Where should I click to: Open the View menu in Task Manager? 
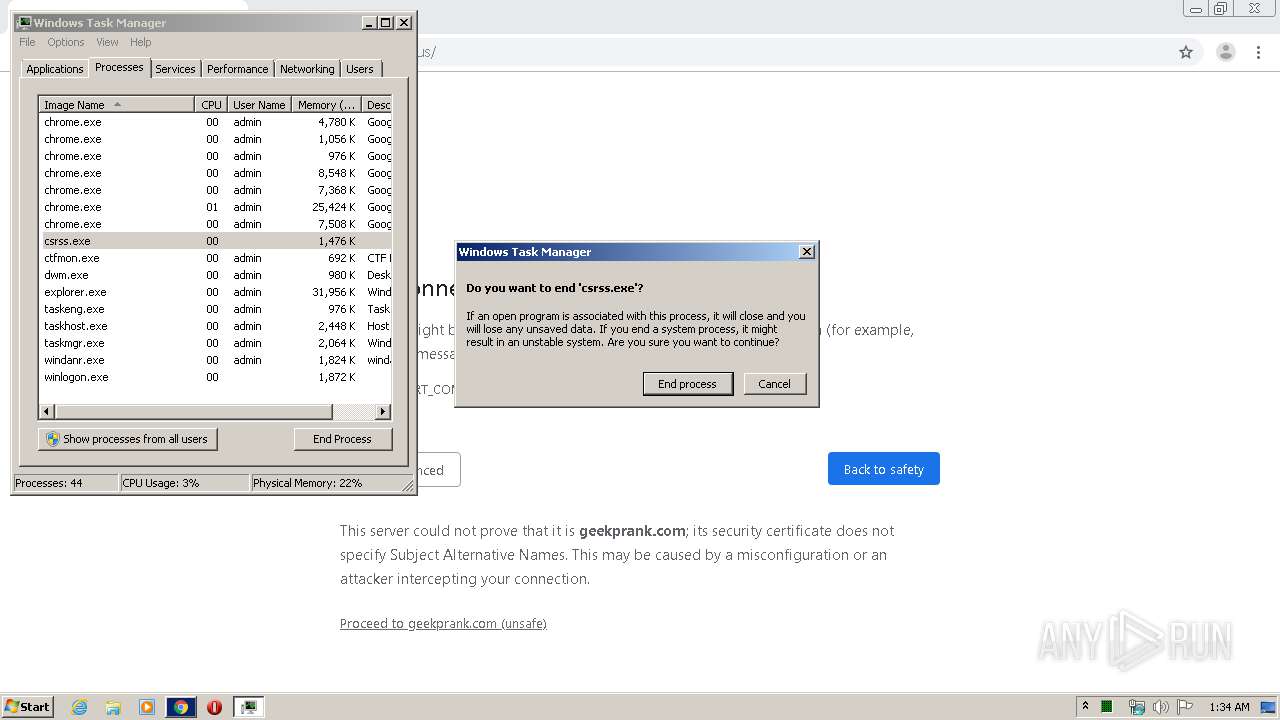point(107,42)
